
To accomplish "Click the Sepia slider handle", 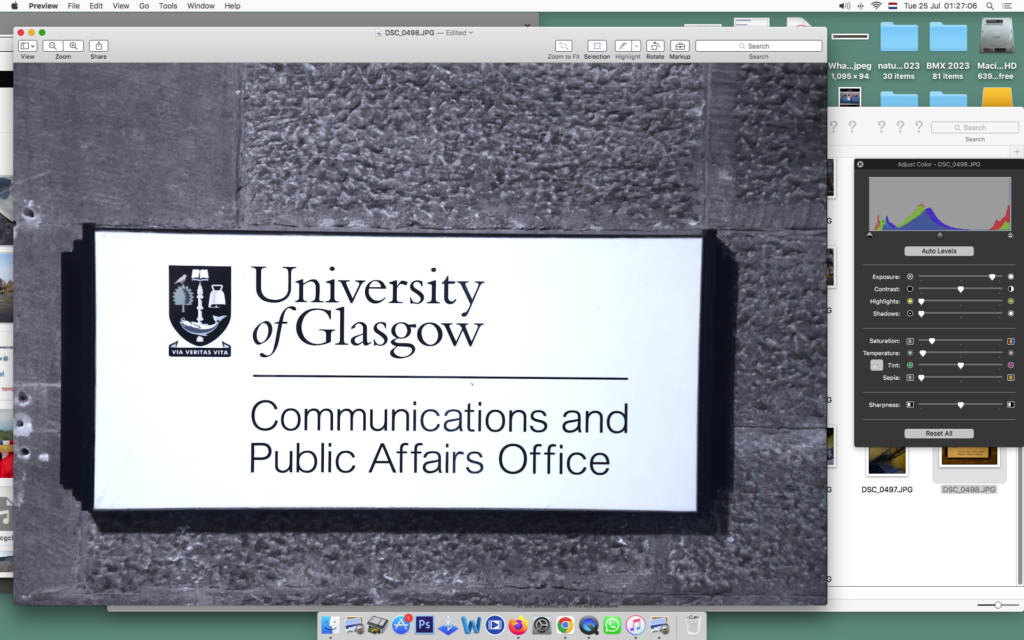I will (921, 377).
